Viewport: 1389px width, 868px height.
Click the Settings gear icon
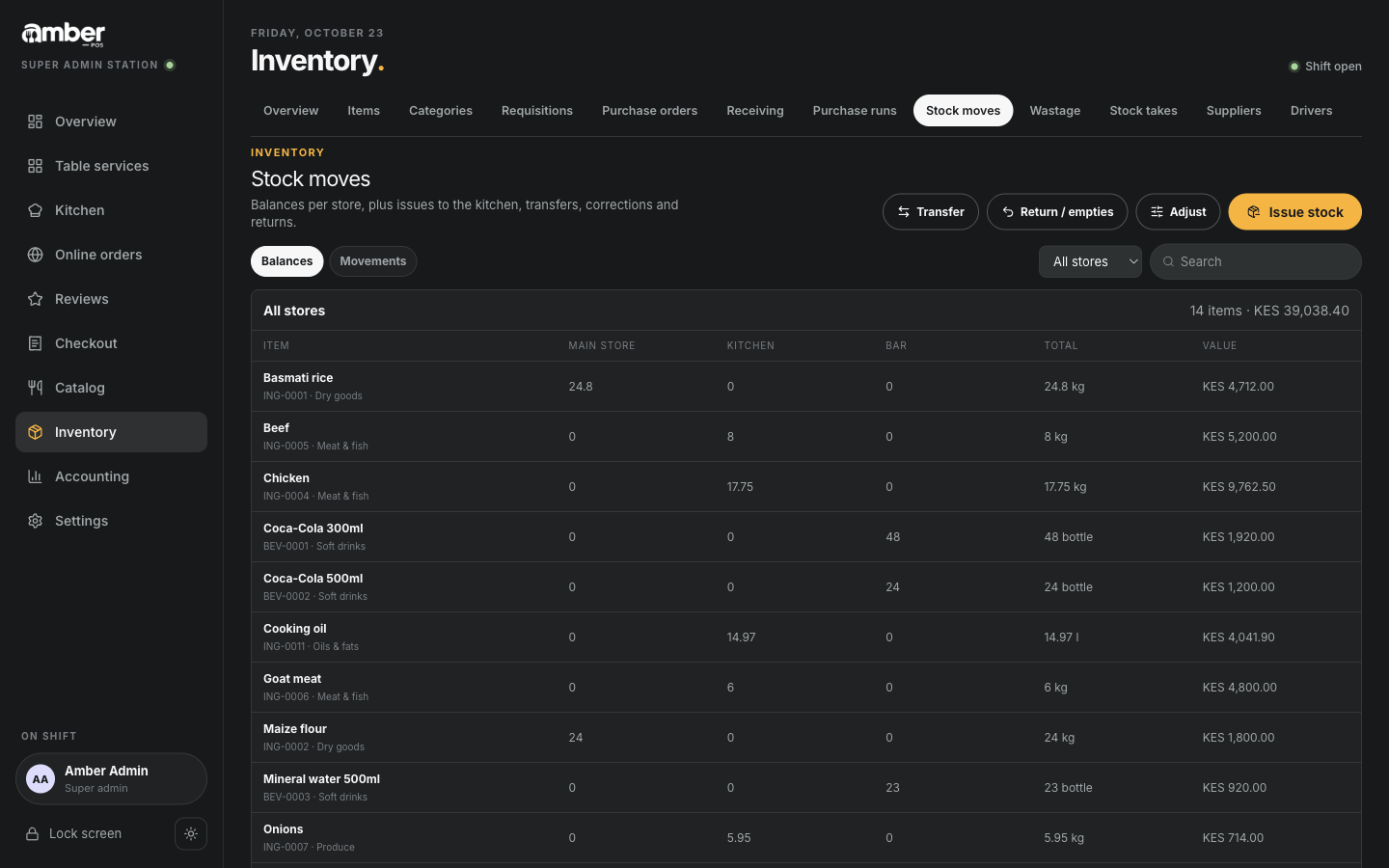[35, 521]
